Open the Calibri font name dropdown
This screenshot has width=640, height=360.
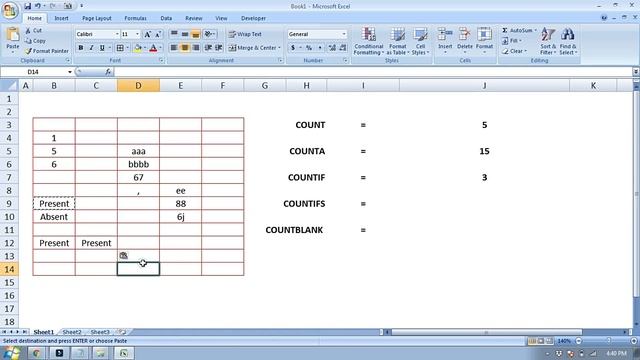pyautogui.click(x=117, y=34)
